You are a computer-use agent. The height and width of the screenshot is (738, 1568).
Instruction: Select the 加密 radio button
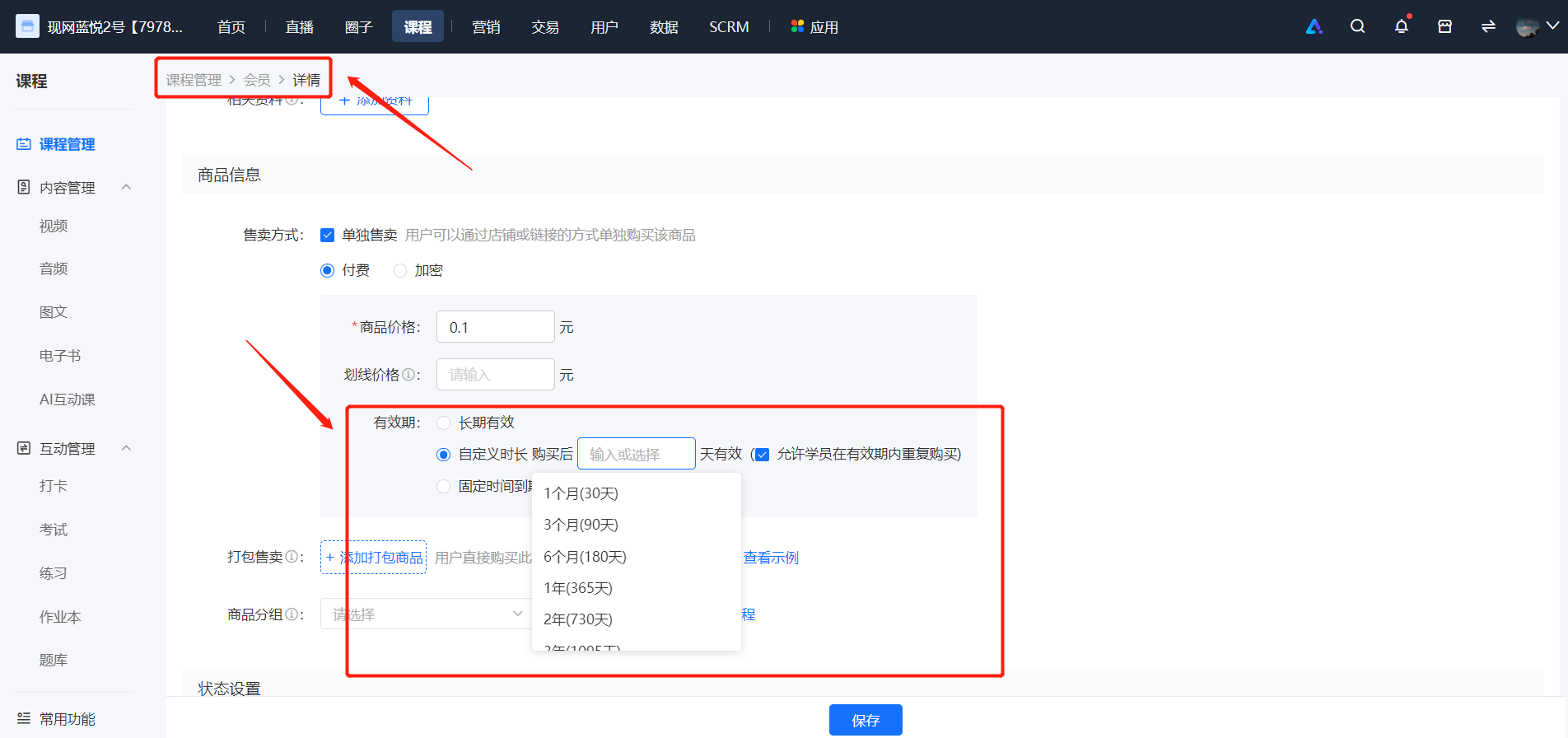(x=400, y=270)
